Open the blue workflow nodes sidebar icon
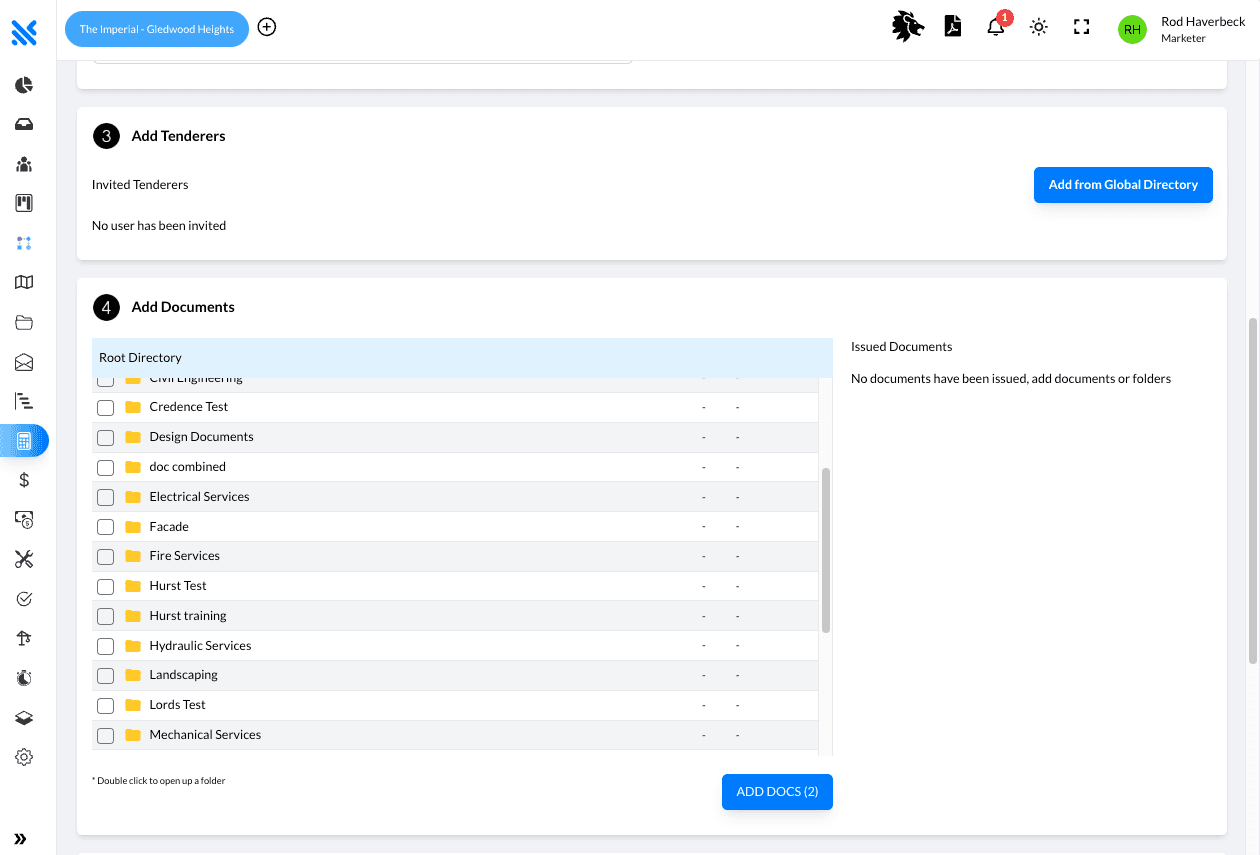This screenshot has height=855, width=1260. pyautogui.click(x=24, y=243)
